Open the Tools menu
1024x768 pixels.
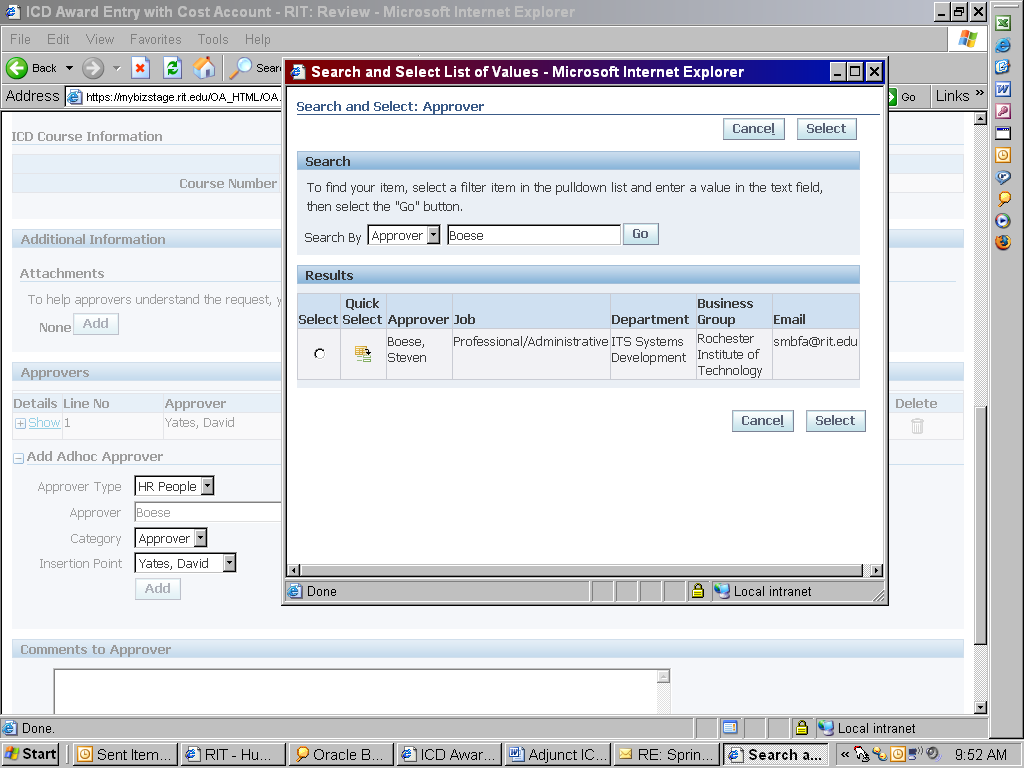coord(213,39)
